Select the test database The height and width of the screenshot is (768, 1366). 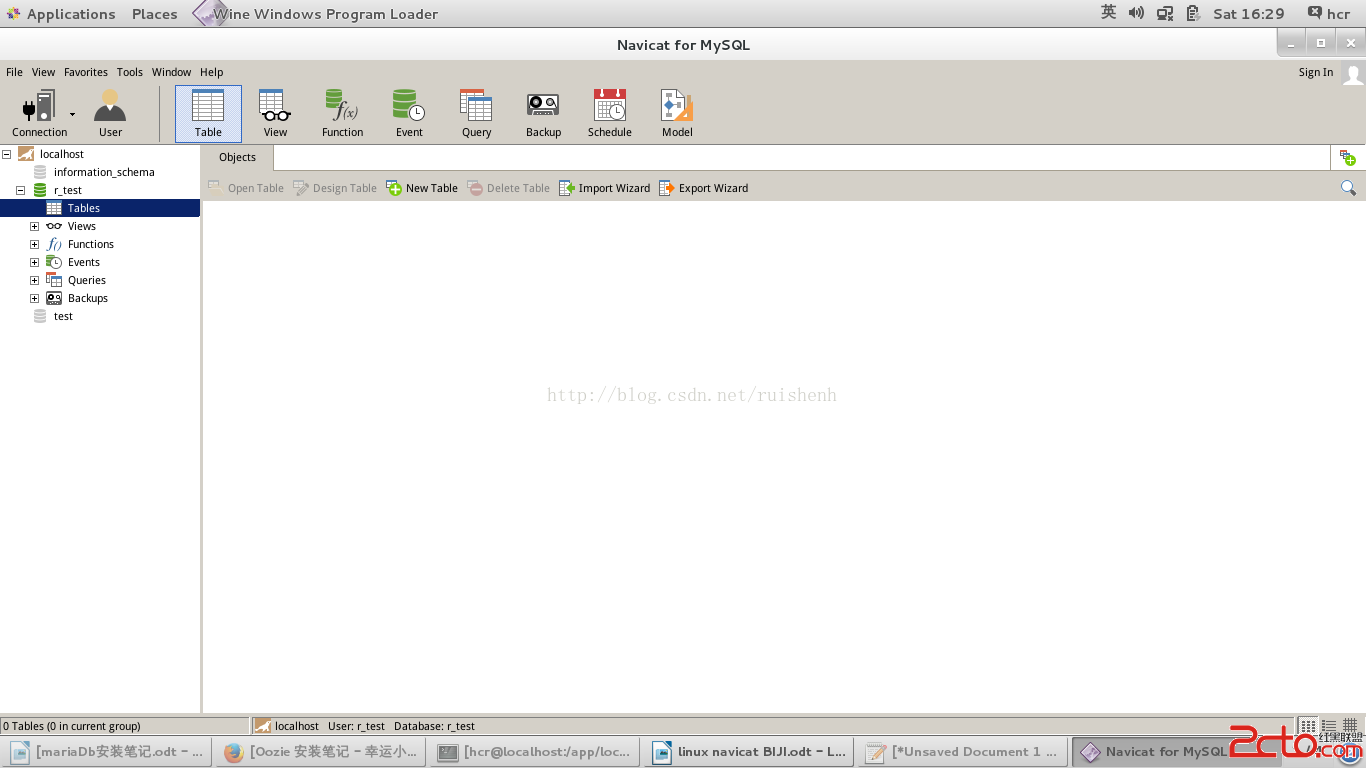pos(63,316)
